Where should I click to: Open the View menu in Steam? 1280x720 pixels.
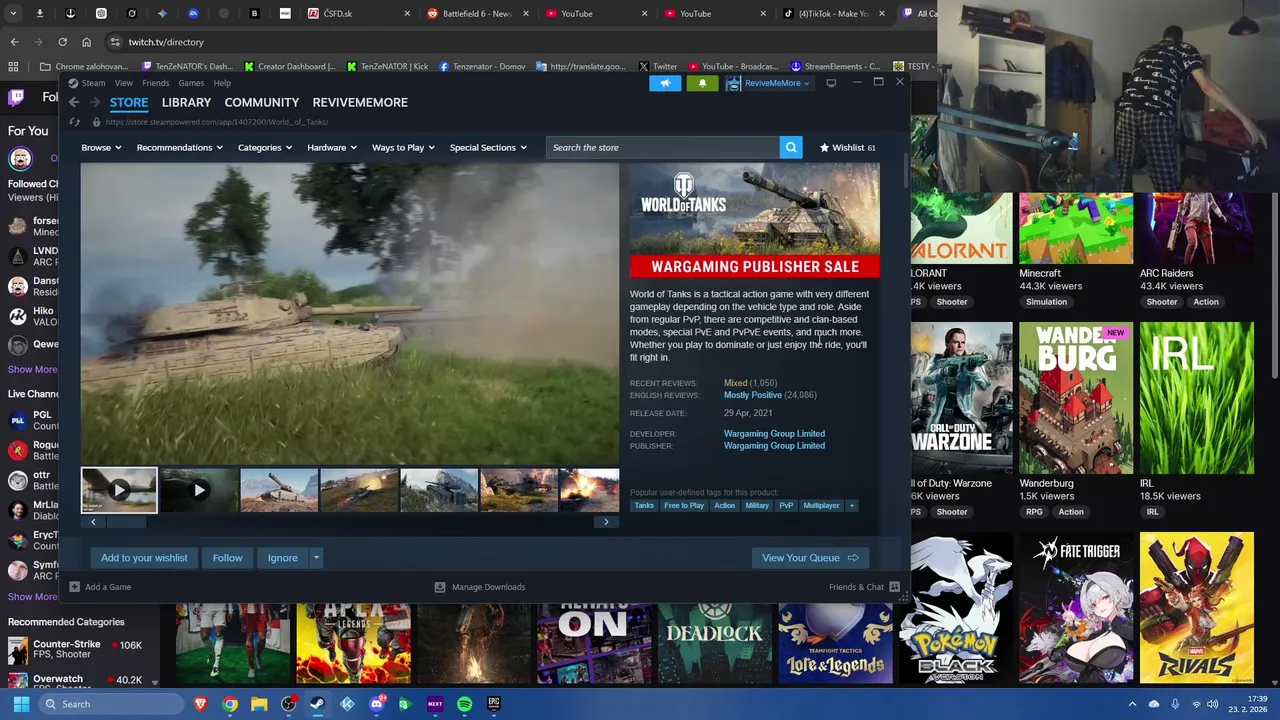[x=123, y=83]
